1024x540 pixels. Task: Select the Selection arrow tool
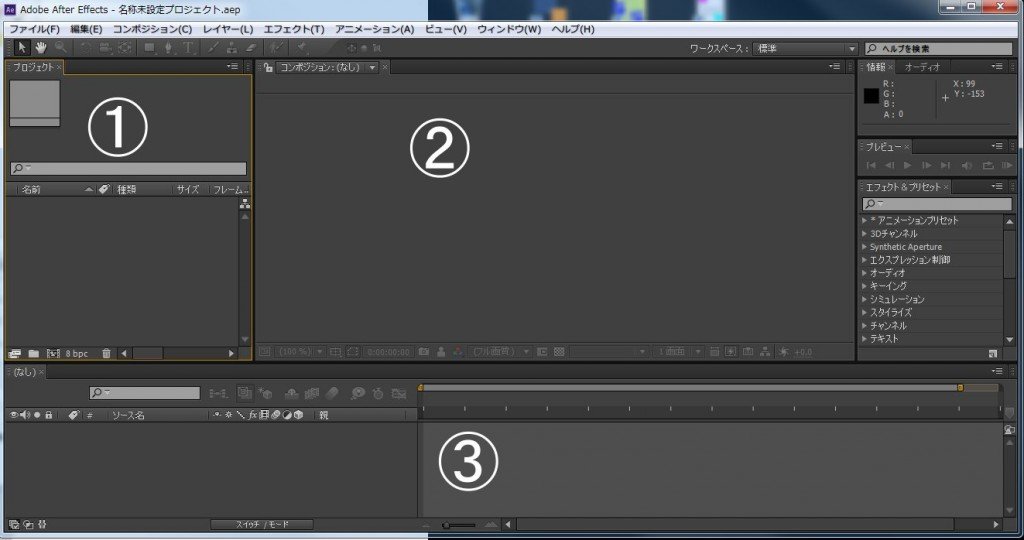point(22,48)
